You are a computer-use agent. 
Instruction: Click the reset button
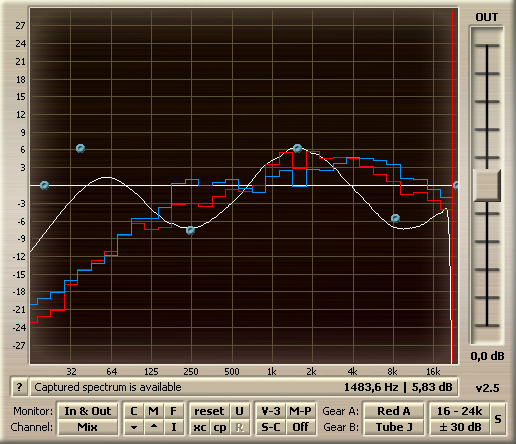[209, 411]
